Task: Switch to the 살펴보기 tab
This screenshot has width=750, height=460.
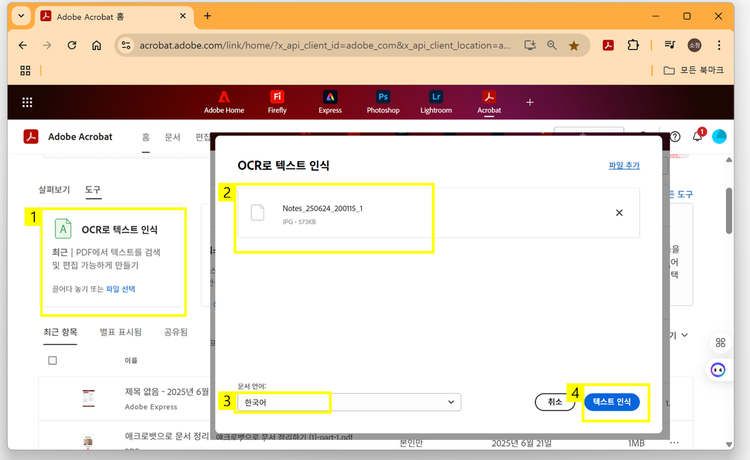Action: pos(54,190)
